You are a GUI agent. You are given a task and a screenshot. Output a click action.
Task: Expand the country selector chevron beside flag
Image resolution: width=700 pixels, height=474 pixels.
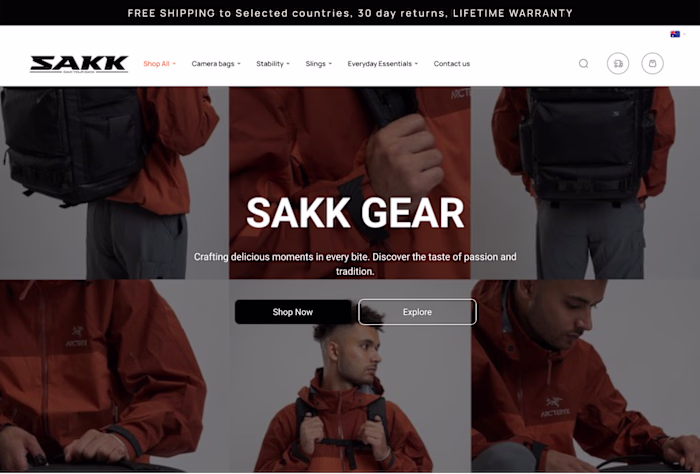(684, 34)
